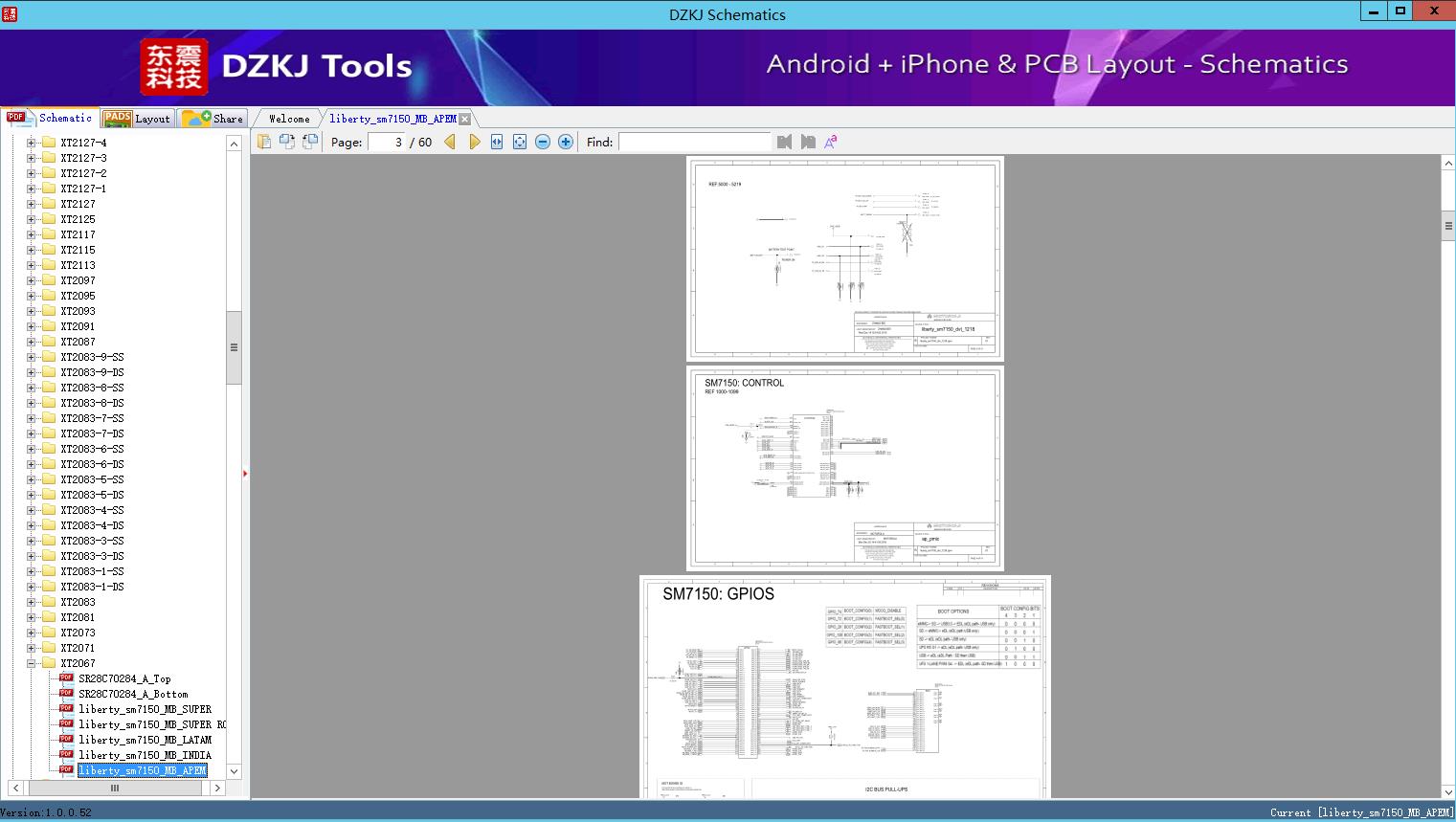Select the XT2083-6-SS folder icon
The width and height of the screenshot is (1456, 822).
point(49,449)
